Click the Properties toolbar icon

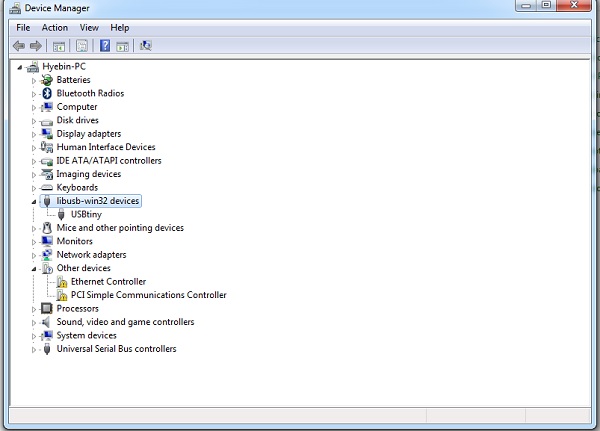coord(82,46)
